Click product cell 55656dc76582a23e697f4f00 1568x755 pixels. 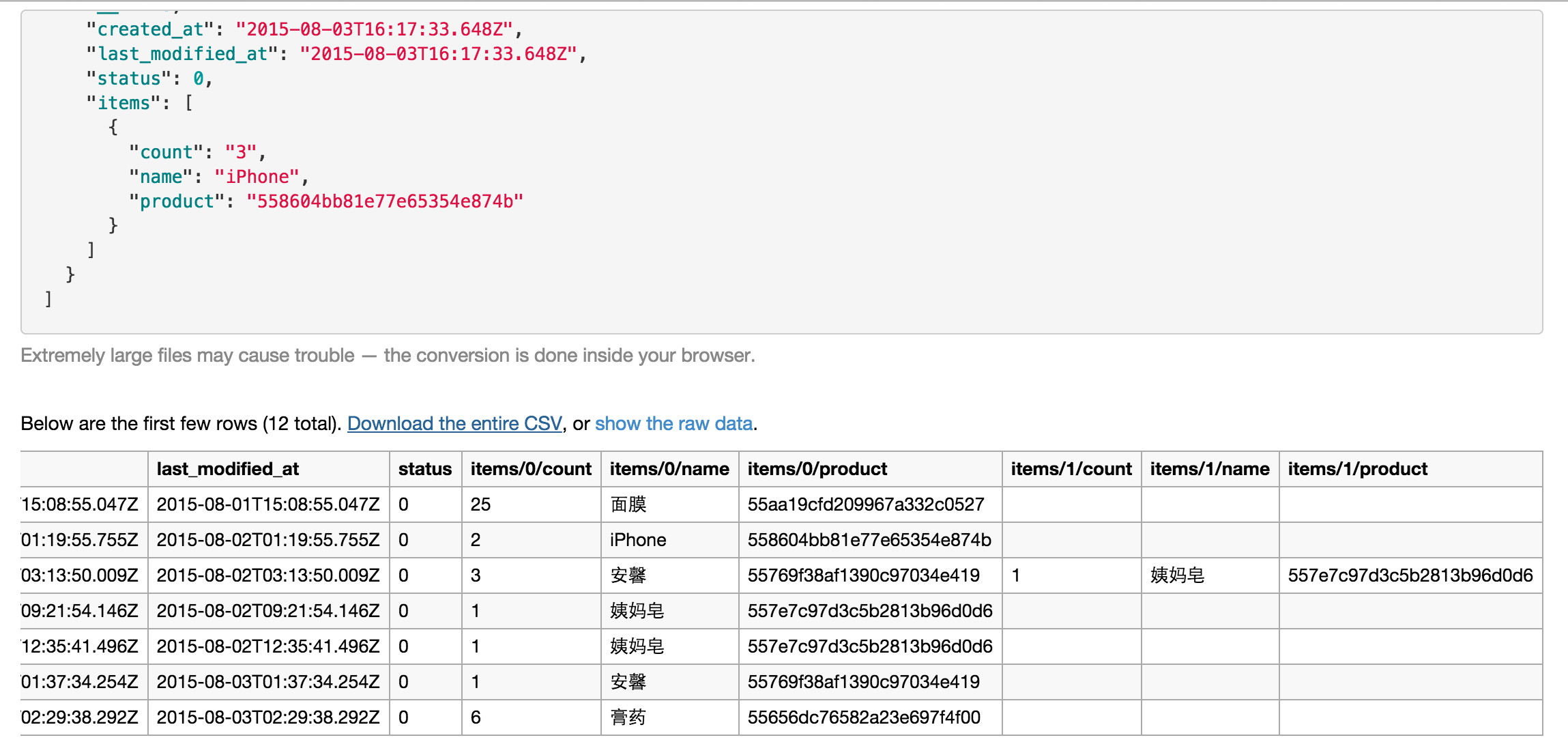(x=863, y=717)
